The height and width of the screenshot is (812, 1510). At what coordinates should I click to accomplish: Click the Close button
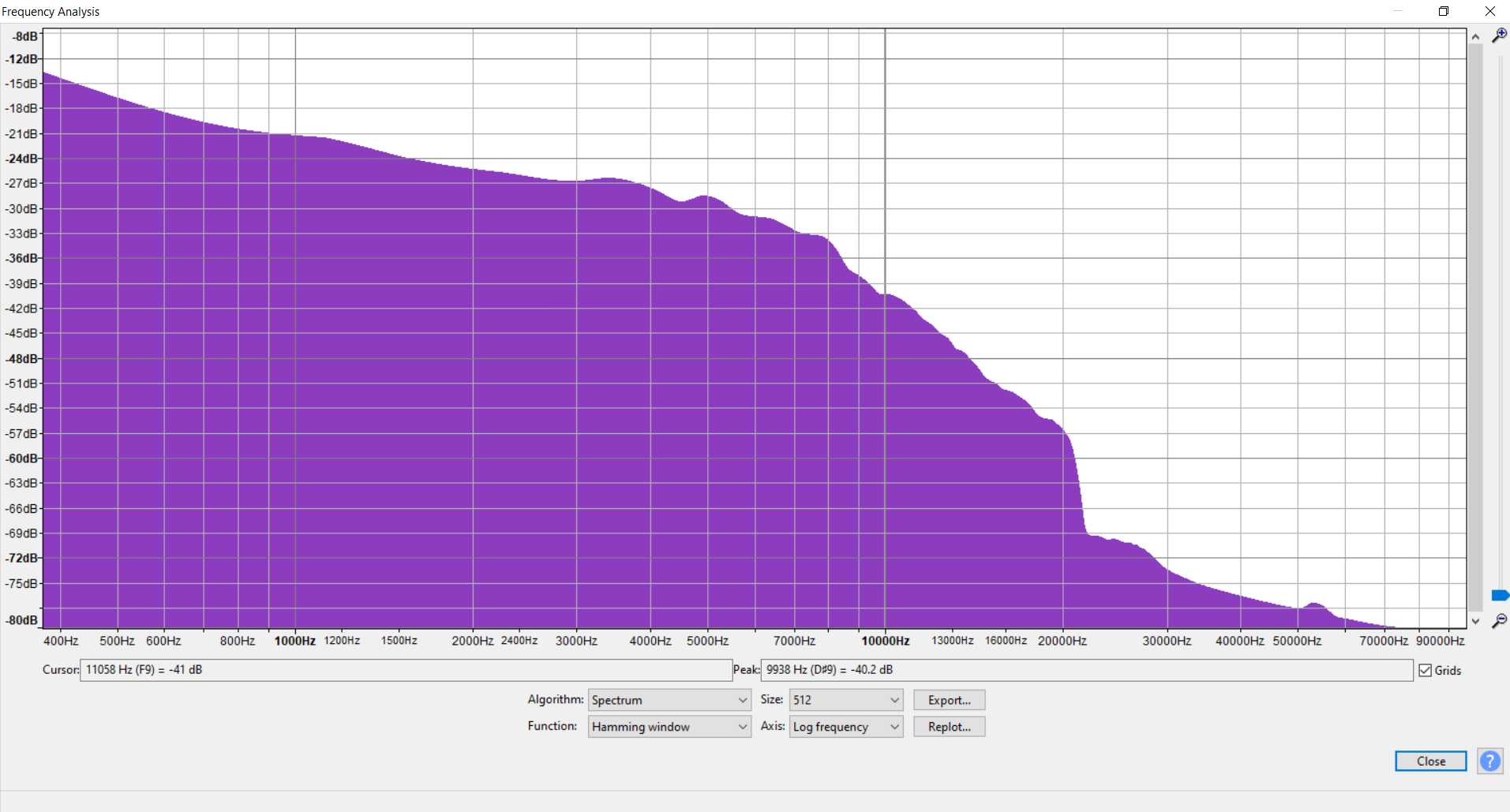(1430, 761)
